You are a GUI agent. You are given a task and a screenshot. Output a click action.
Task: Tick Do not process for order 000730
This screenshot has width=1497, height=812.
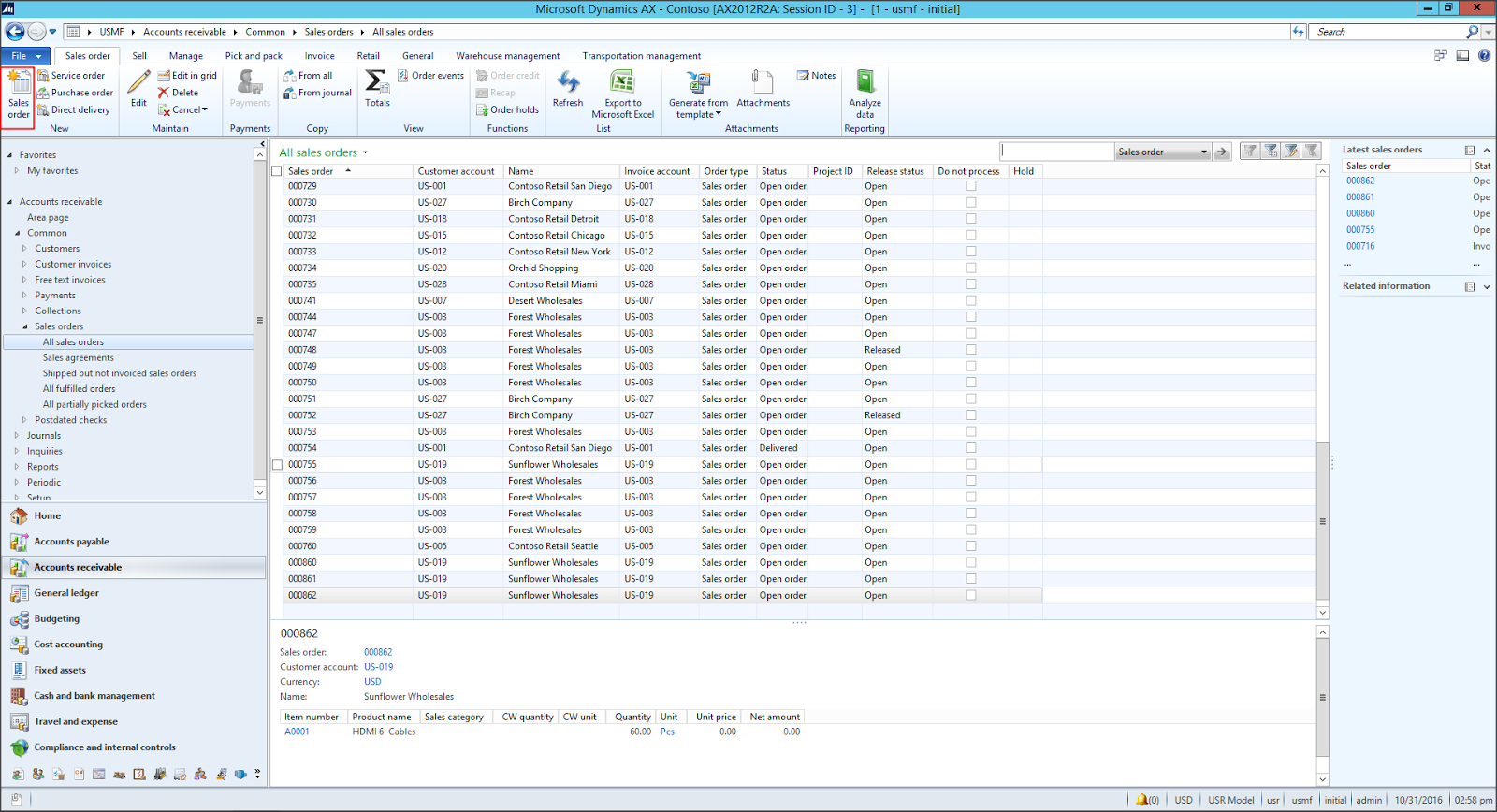pos(970,202)
